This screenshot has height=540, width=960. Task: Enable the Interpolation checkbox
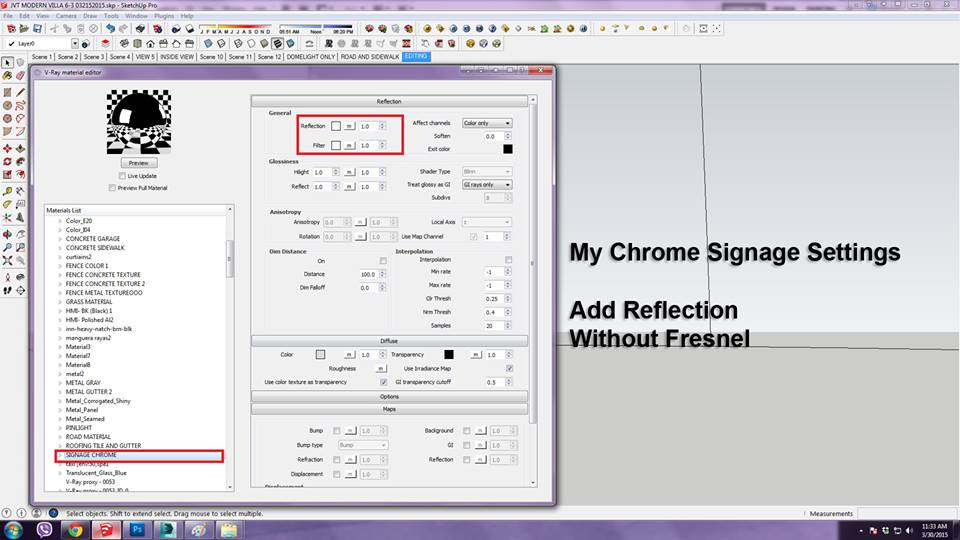(509, 260)
